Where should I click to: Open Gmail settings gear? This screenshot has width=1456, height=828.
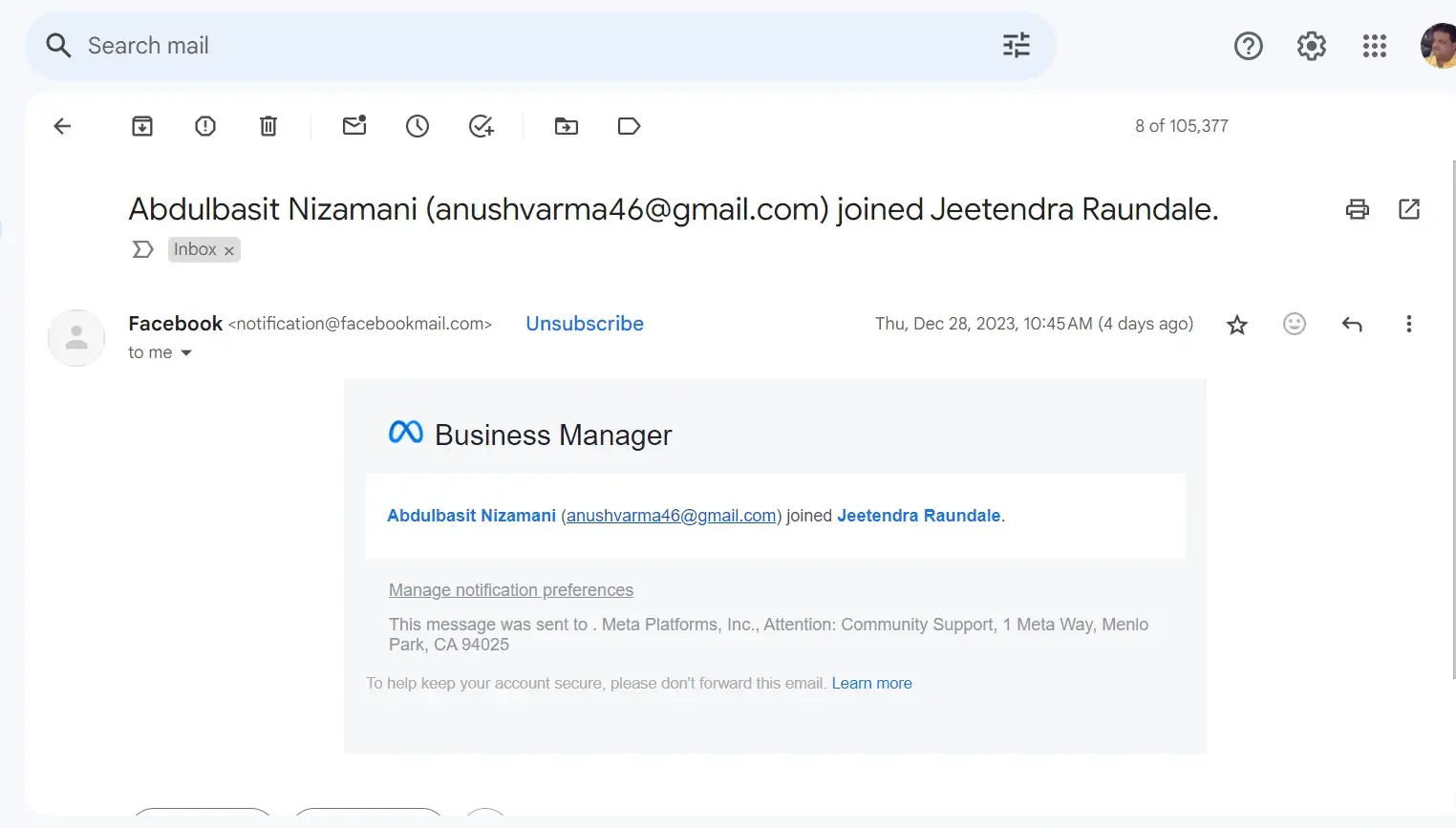(1311, 46)
